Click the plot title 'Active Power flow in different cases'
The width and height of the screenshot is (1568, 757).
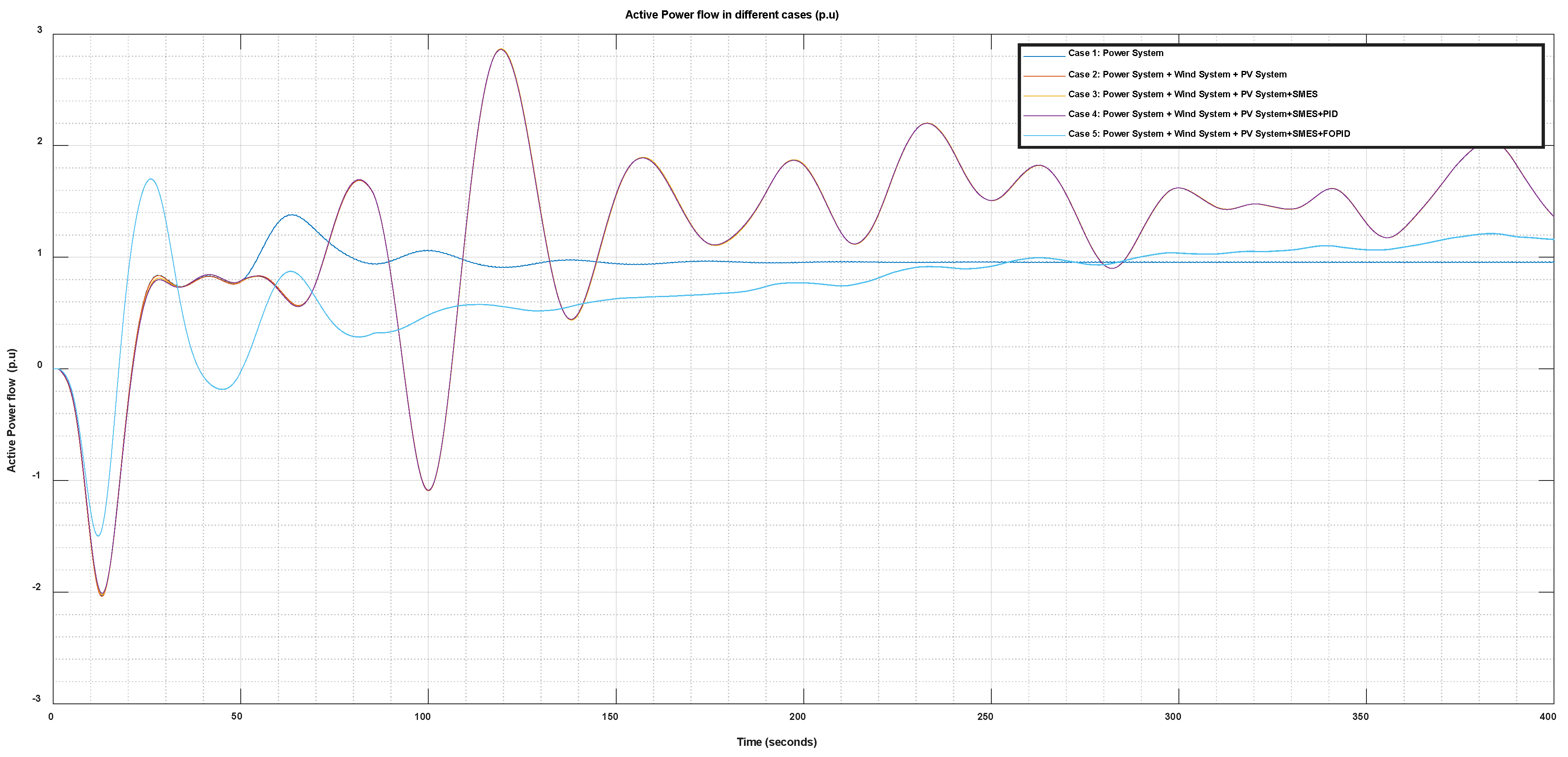[732, 14]
